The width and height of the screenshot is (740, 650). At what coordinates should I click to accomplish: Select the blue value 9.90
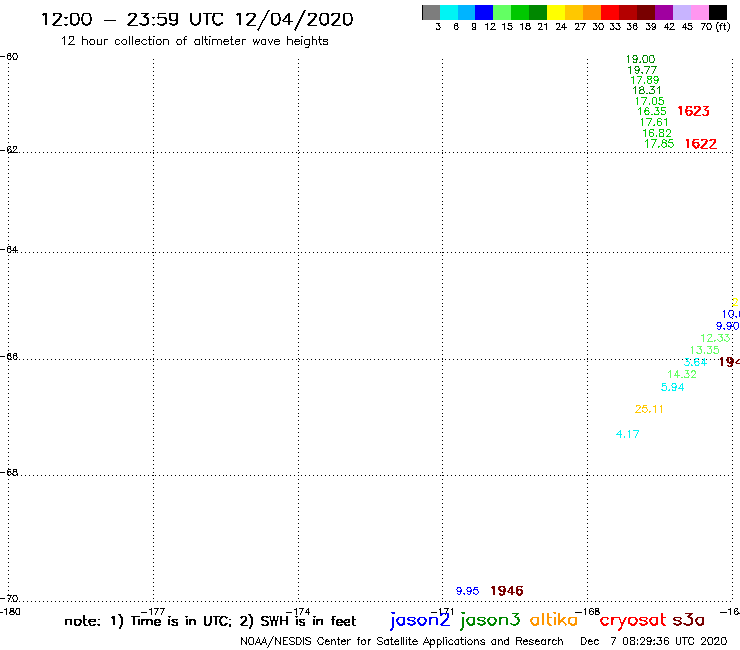(x=727, y=326)
